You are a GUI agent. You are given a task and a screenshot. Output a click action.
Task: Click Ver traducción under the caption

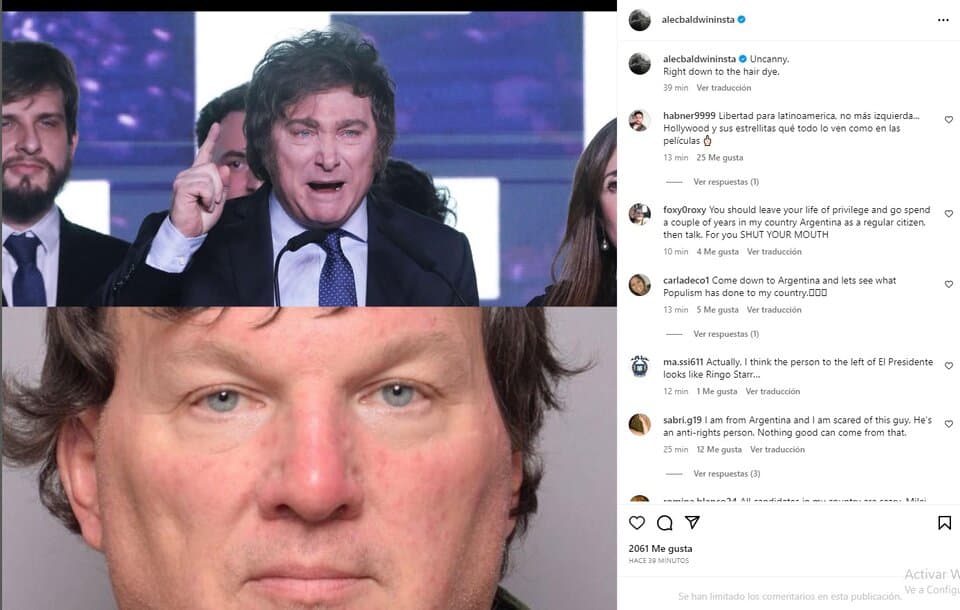(724, 88)
